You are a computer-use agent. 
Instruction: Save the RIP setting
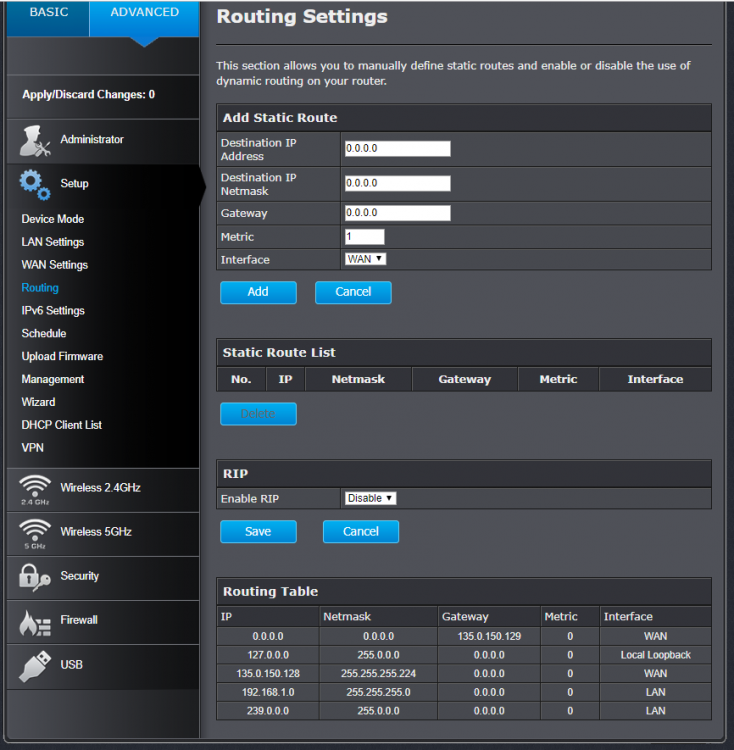258,532
